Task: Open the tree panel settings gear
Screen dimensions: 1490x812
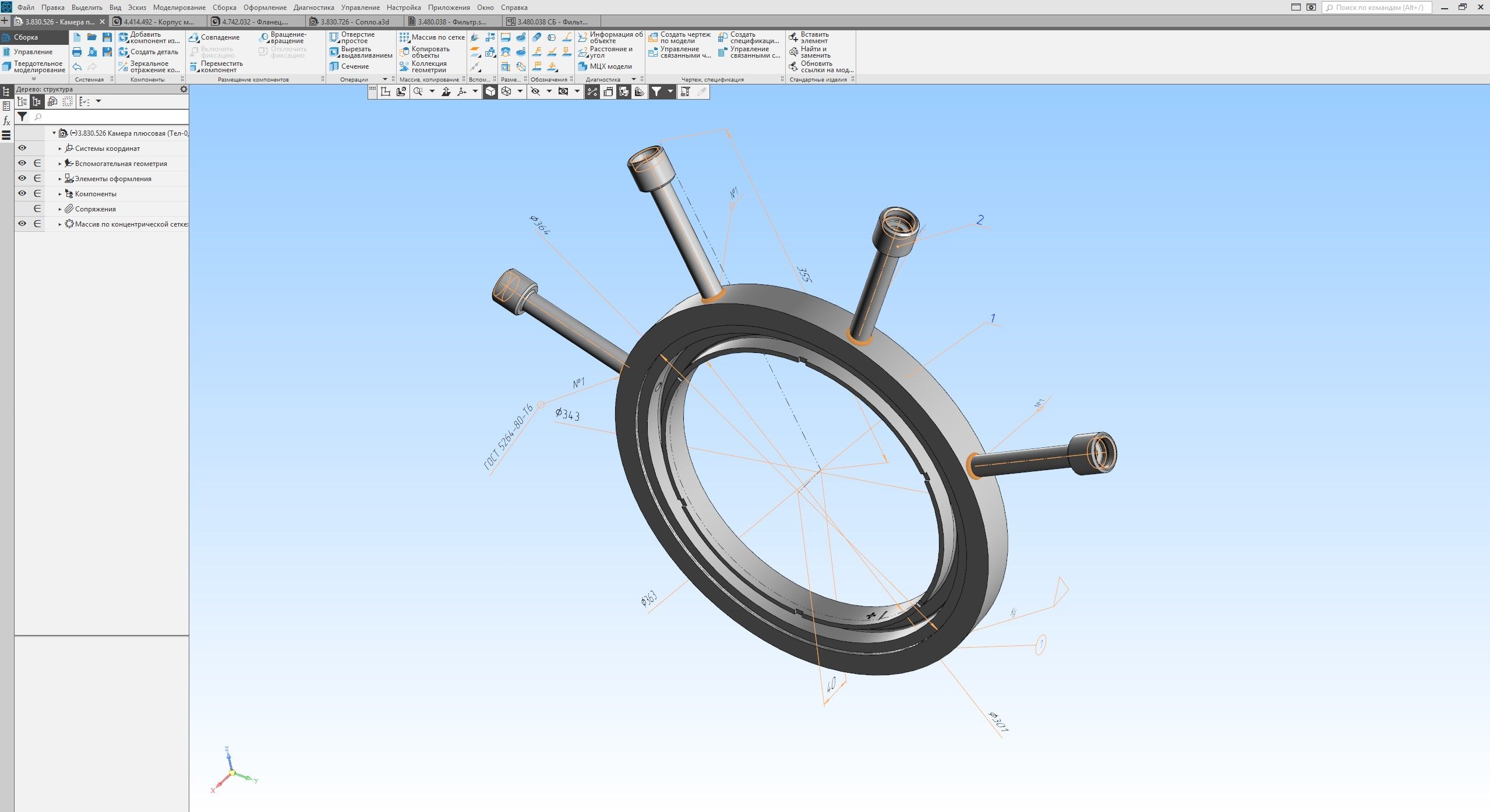Action: click(183, 89)
